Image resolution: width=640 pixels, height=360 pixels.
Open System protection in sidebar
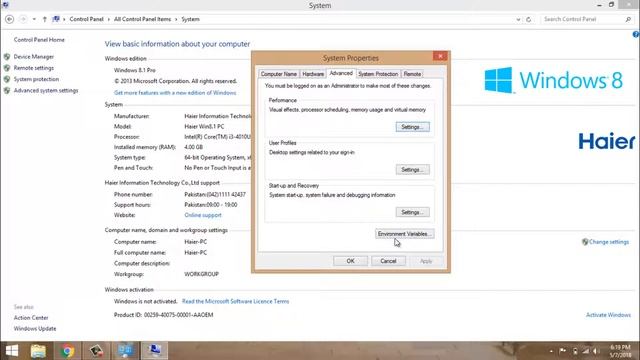[36, 79]
